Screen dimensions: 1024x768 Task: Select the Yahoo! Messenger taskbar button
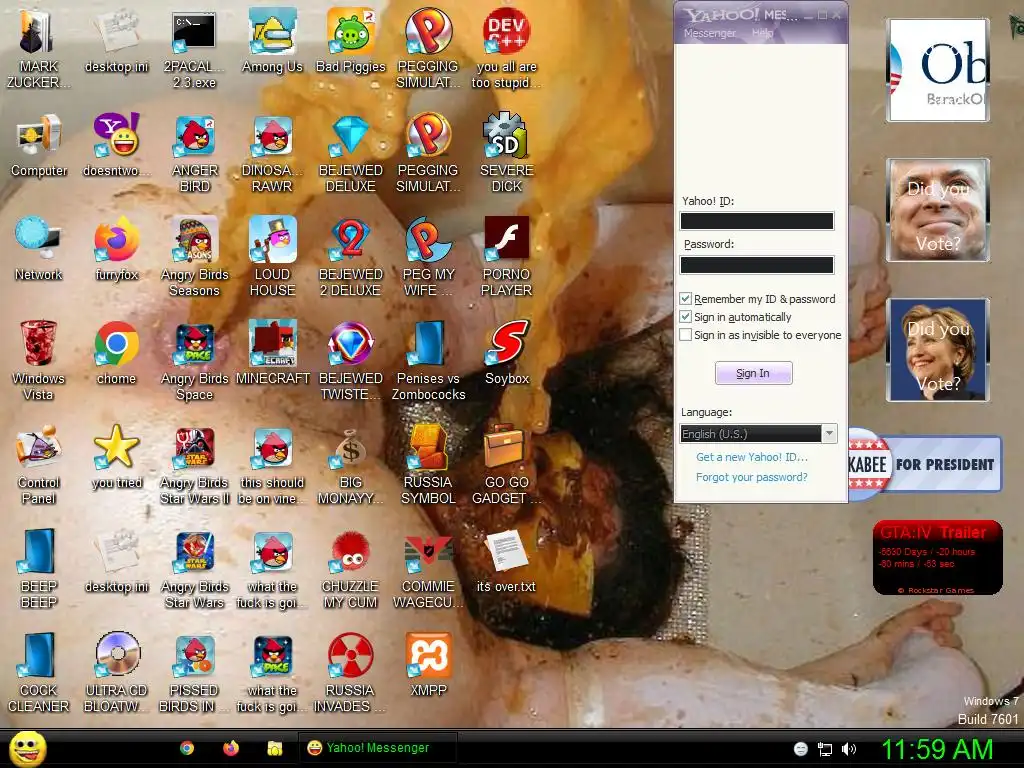[377, 748]
